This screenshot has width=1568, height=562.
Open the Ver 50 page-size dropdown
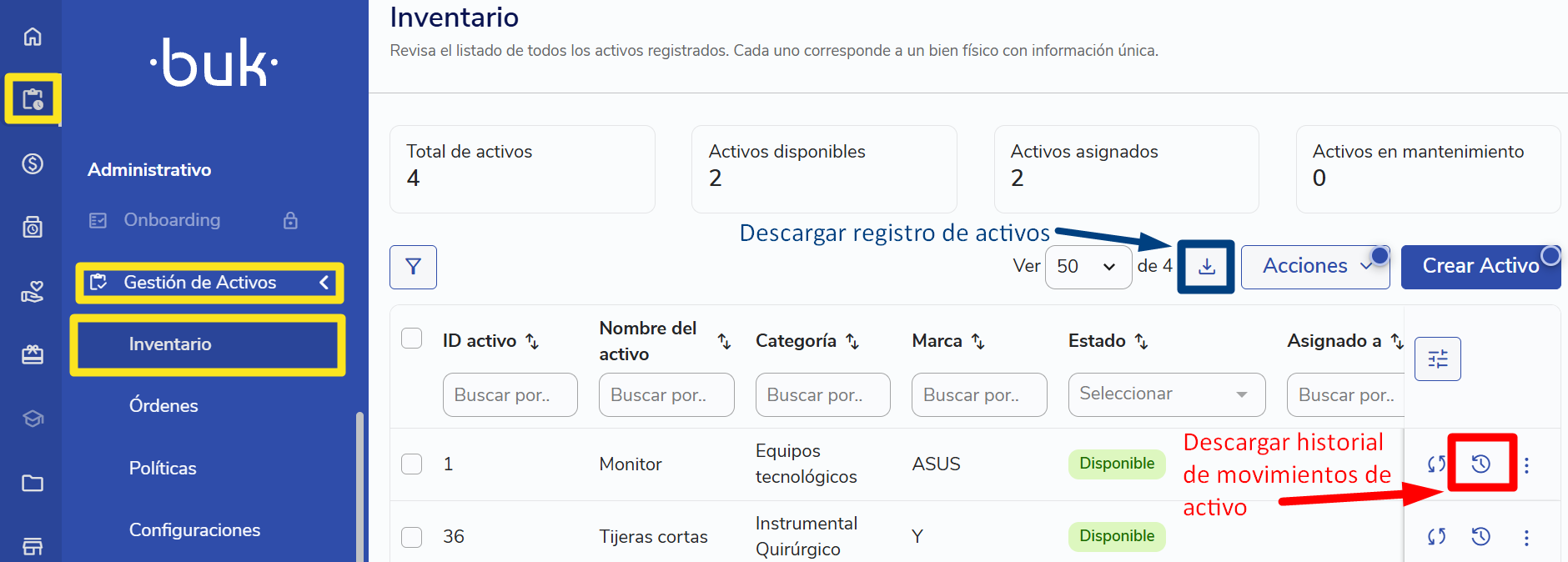(1088, 267)
